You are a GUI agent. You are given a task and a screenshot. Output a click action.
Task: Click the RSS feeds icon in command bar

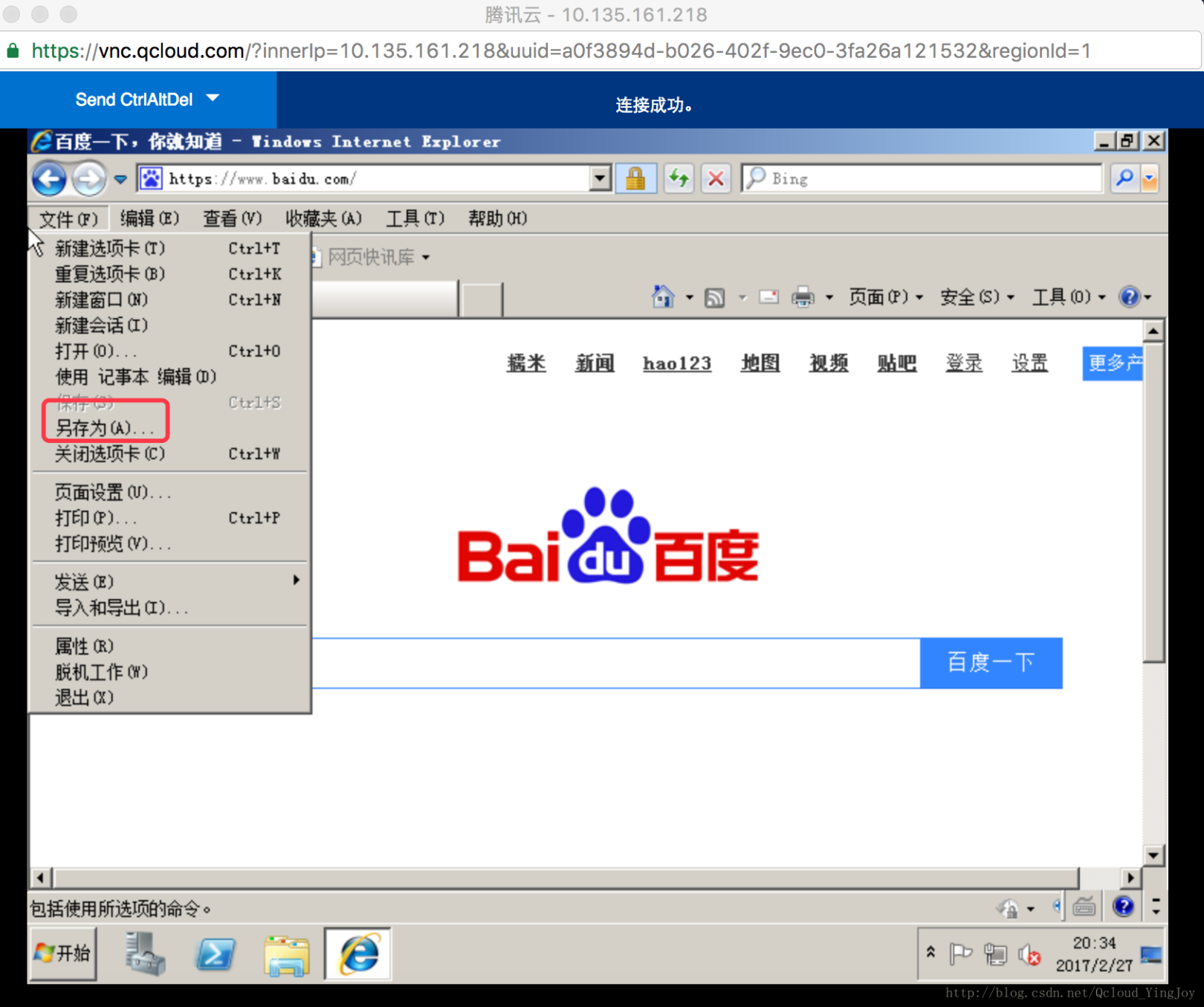(714, 298)
